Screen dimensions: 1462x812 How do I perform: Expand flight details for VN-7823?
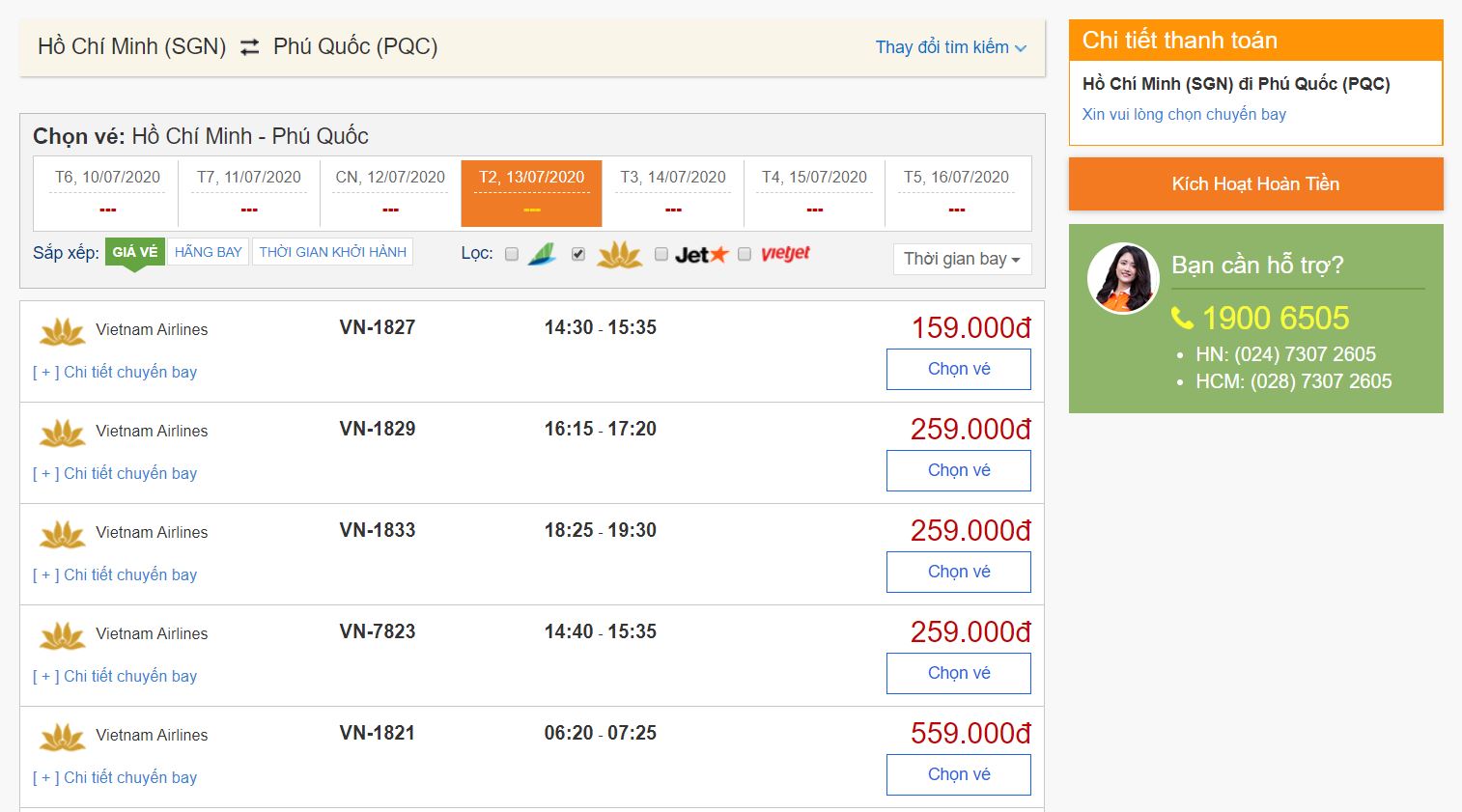pos(115,676)
